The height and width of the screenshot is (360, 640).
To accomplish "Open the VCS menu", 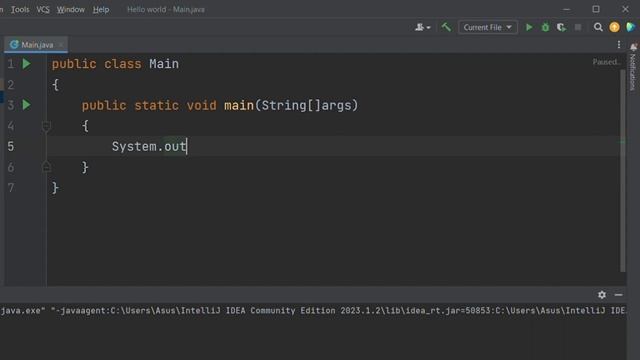I will (43, 9).
